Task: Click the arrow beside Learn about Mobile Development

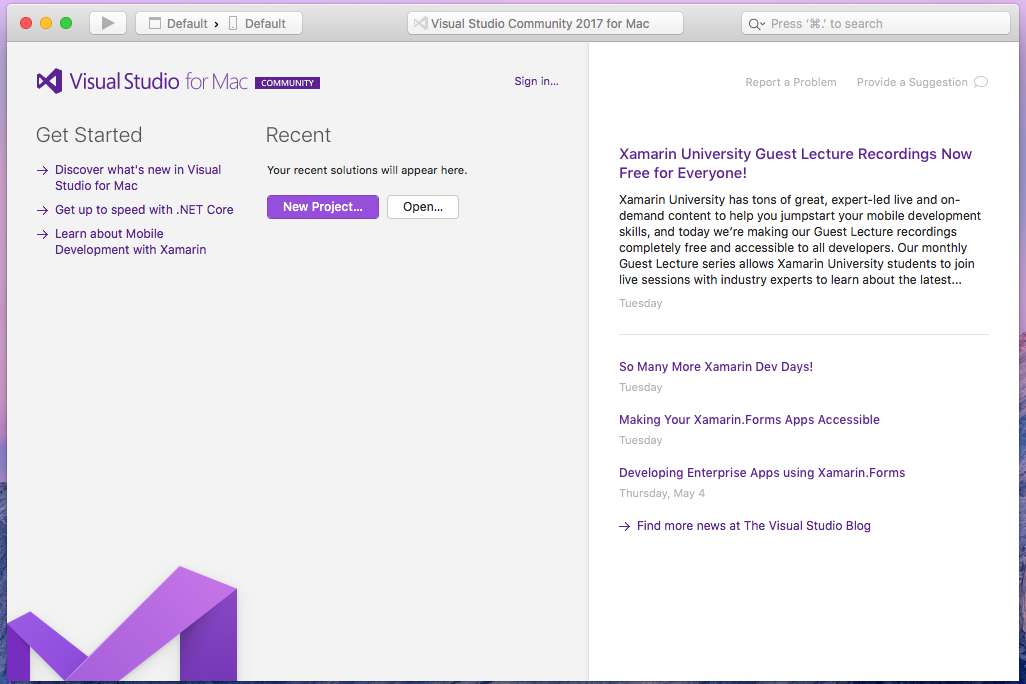Action: pyautogui.click(x=42, y=235)
